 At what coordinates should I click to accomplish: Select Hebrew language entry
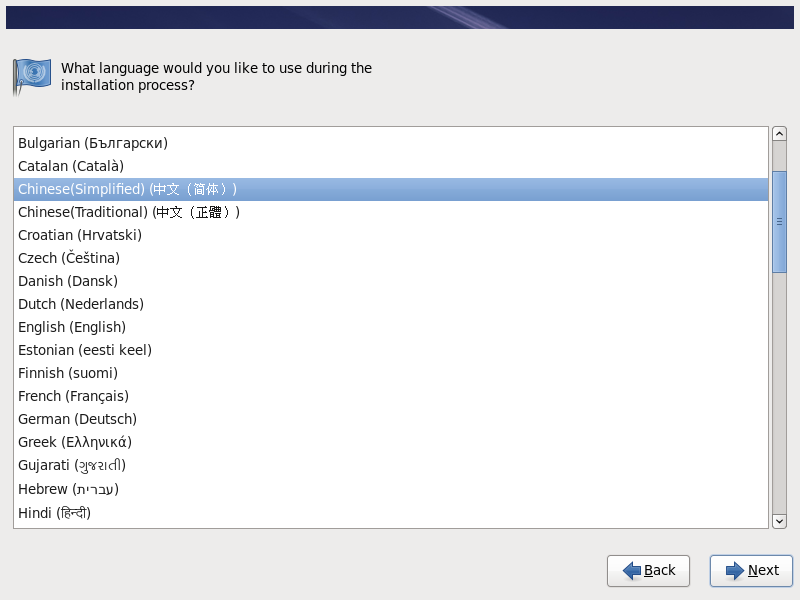pyautogui.click(x=68, y=489)
